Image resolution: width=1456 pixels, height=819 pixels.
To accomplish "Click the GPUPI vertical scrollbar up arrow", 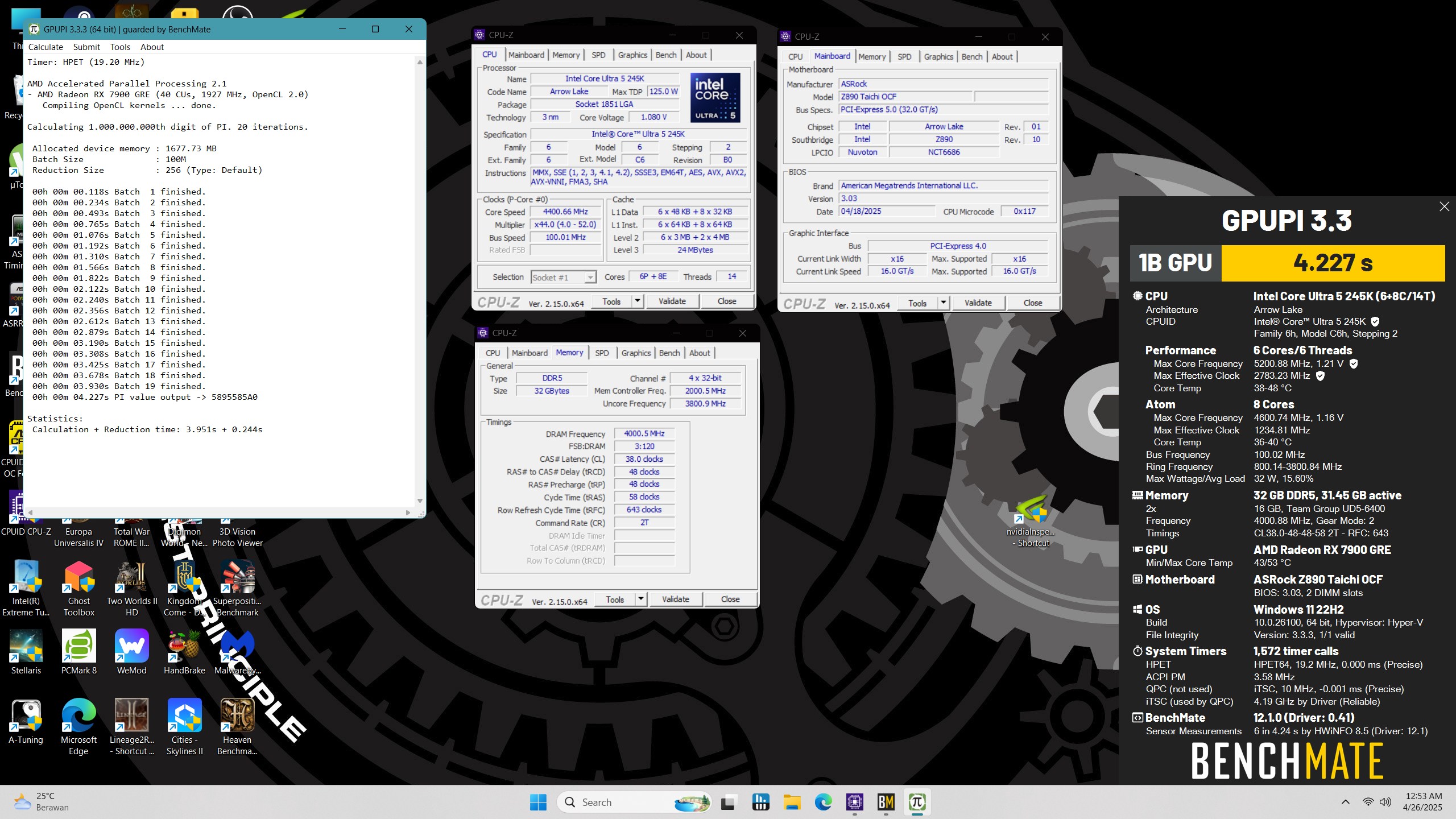I will point(420,62).
